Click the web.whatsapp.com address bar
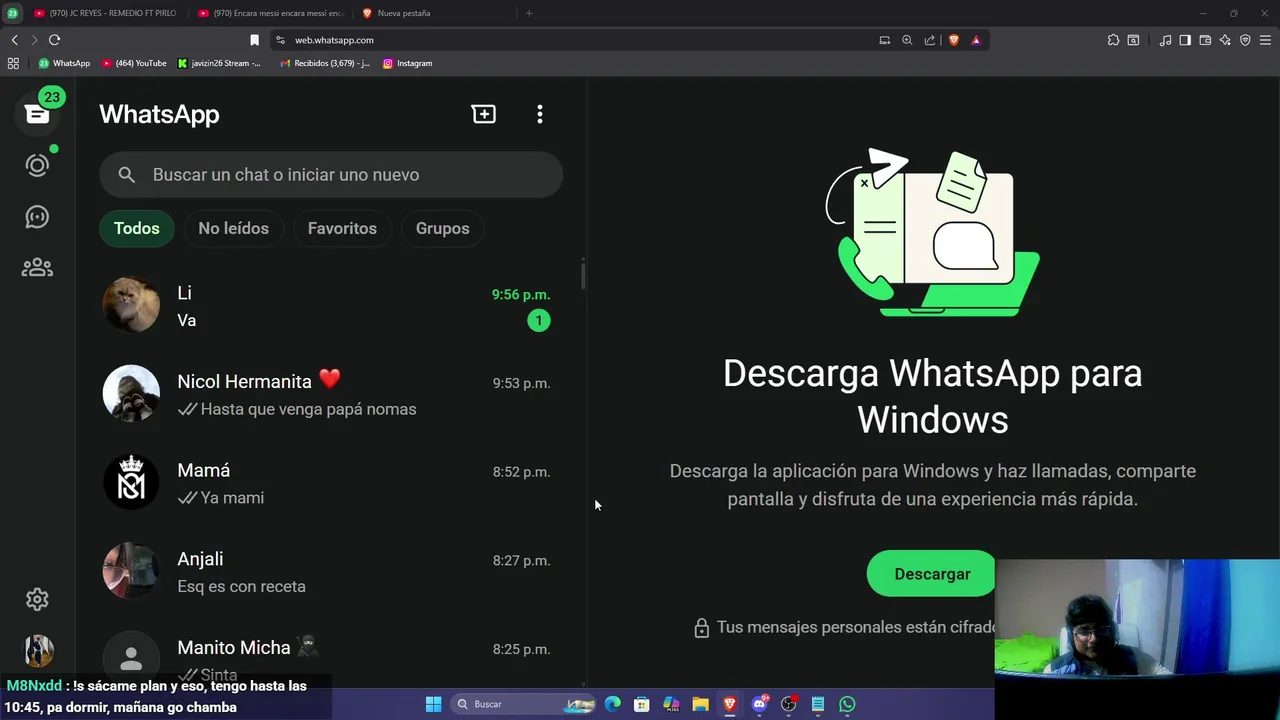This screenshot has height=720, width=1280. (x=580, y=40)
